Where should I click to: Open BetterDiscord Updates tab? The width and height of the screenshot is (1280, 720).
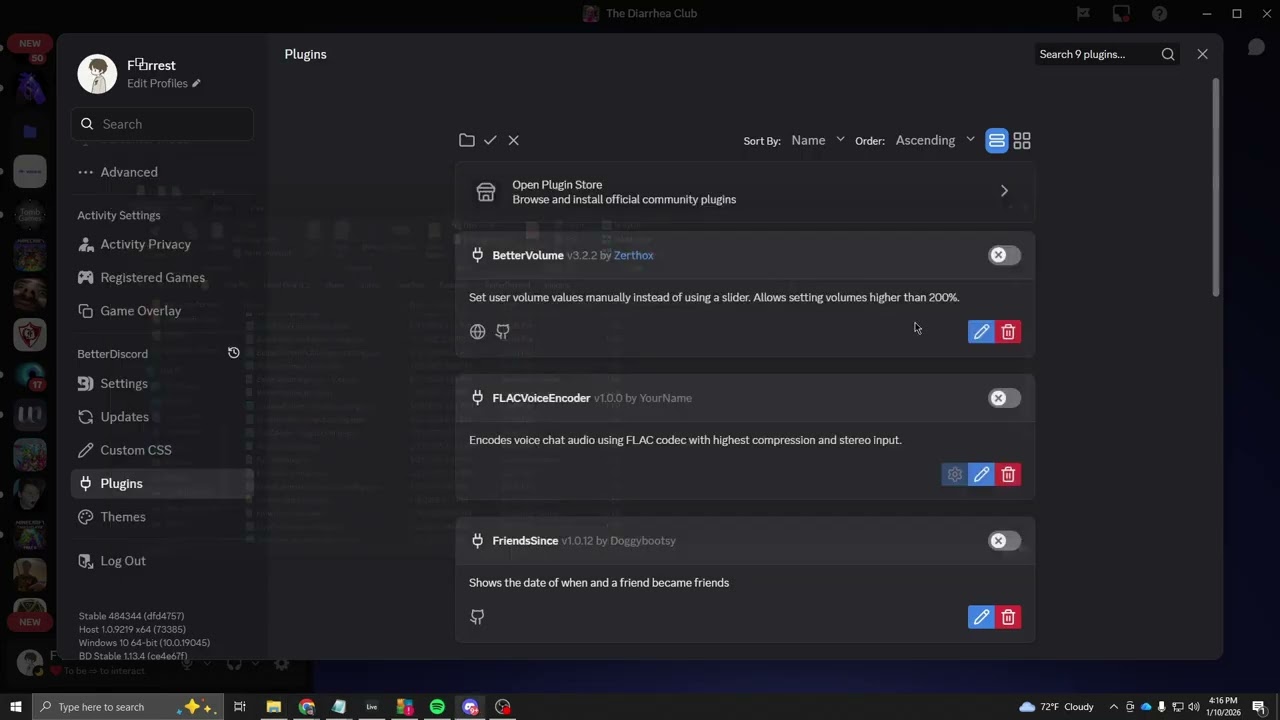162,417
